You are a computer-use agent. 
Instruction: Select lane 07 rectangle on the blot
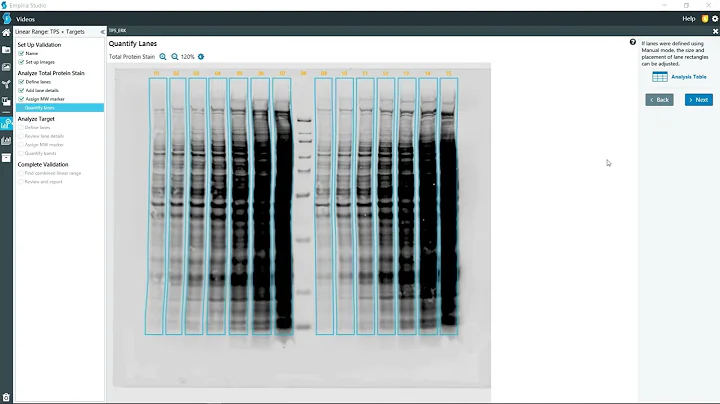[x=282, y=206]
